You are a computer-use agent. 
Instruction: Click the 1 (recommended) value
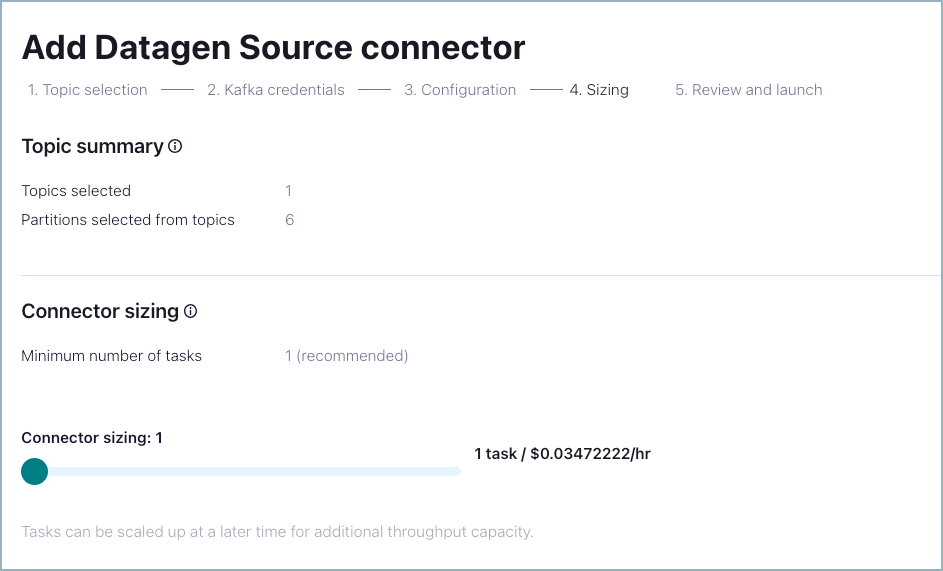tap(346, 356)
